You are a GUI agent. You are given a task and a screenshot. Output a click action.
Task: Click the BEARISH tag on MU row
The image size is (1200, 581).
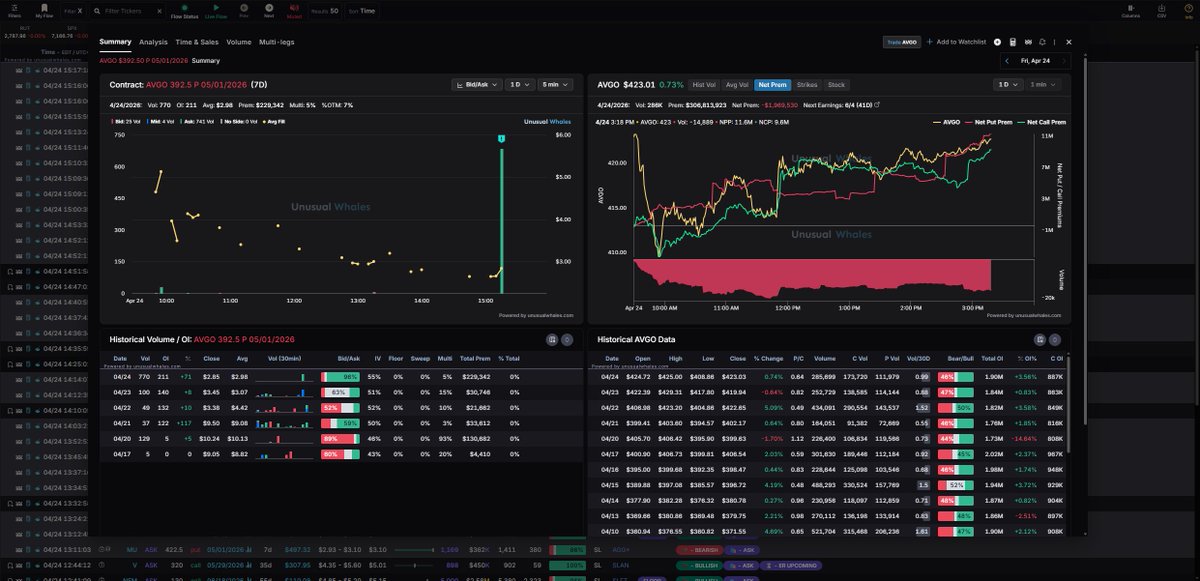698,550
